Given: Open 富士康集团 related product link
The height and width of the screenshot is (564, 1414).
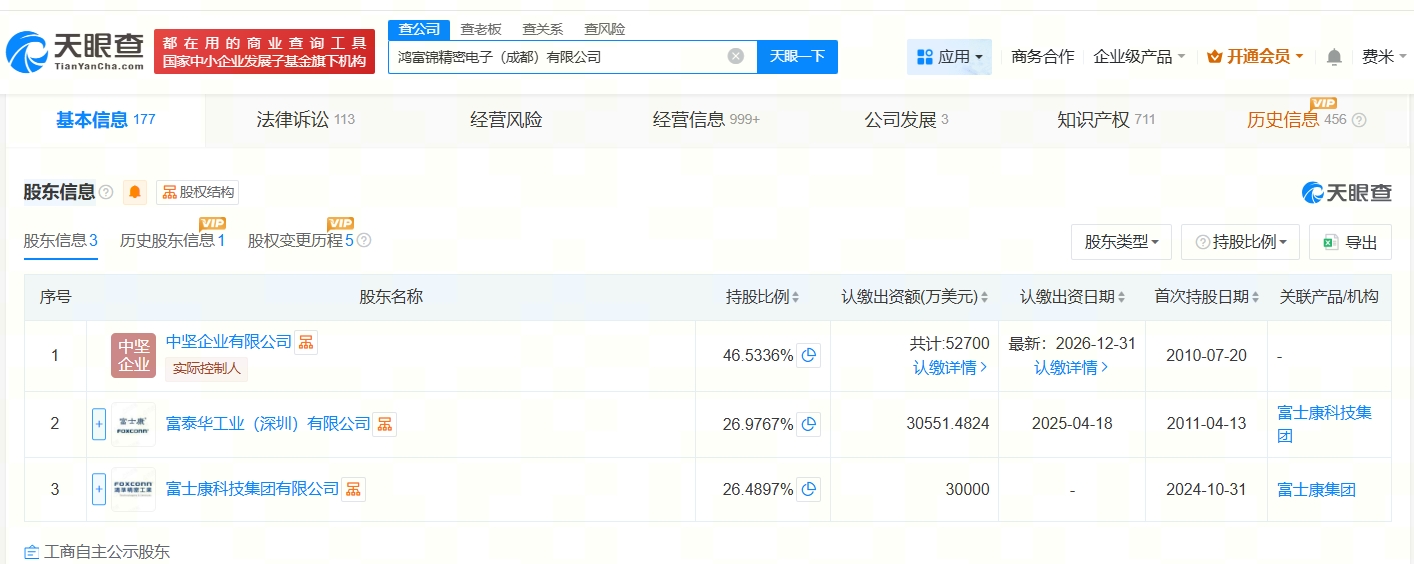Looking at the screenshot, I should (x=1316, y=489).
